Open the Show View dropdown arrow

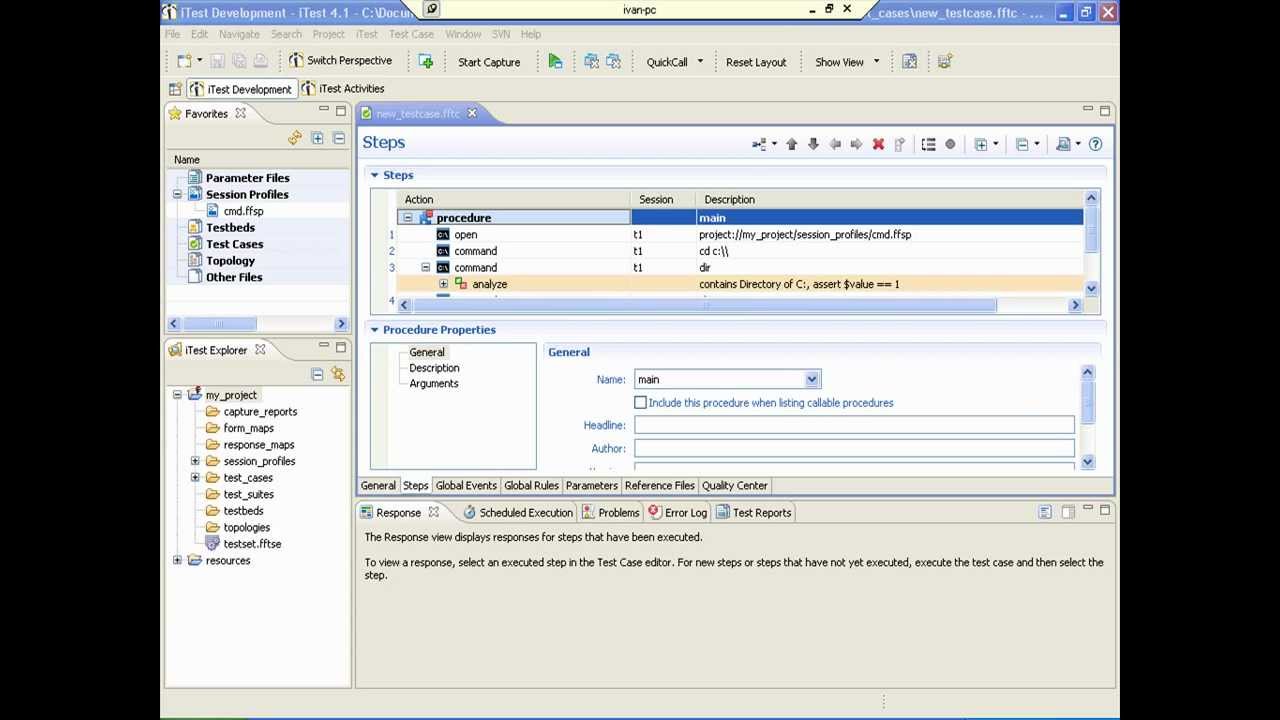pyautogui.click(x=877, y=62)
